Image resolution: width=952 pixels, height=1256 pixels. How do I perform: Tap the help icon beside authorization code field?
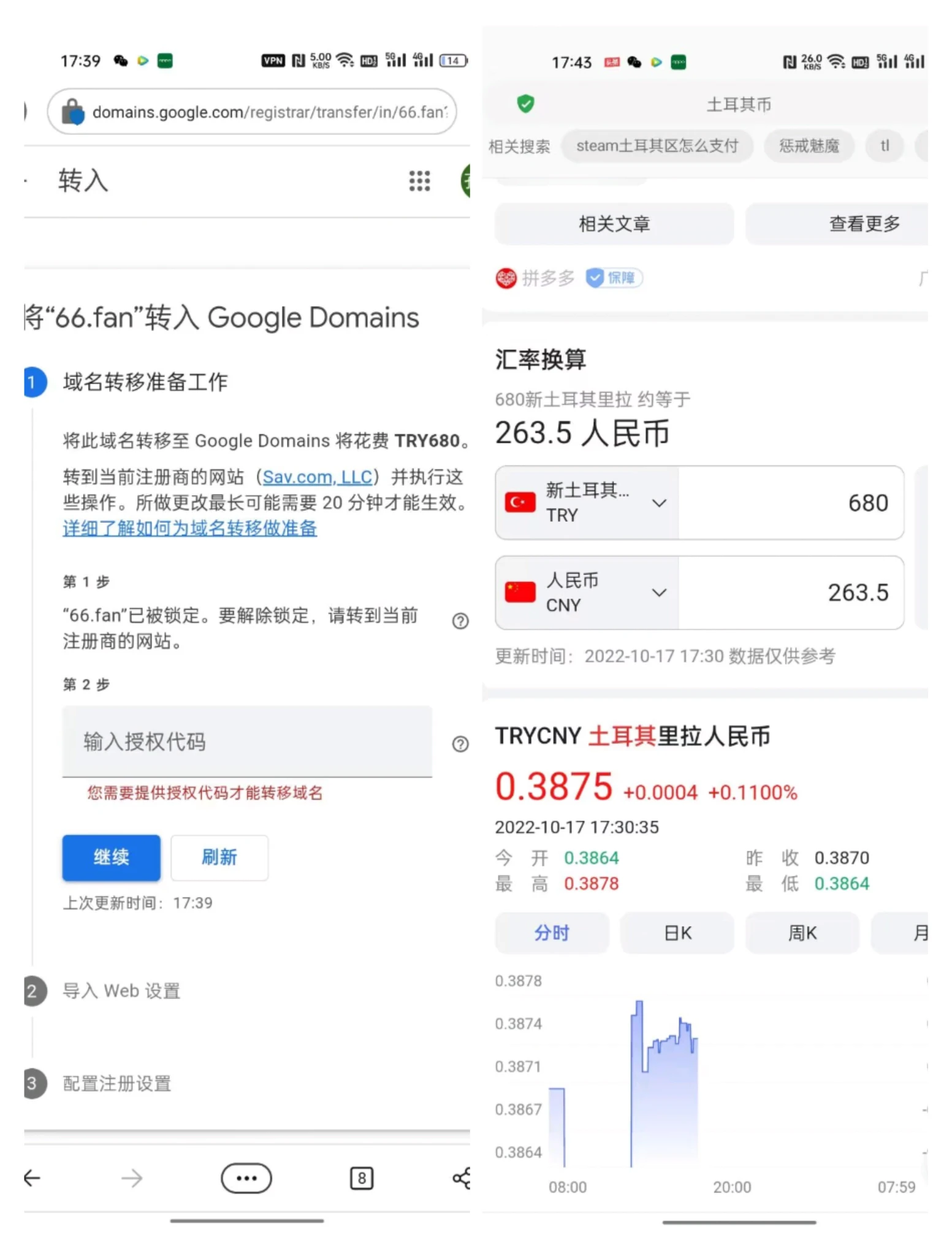pyautogui.click(x=460, y=744)
